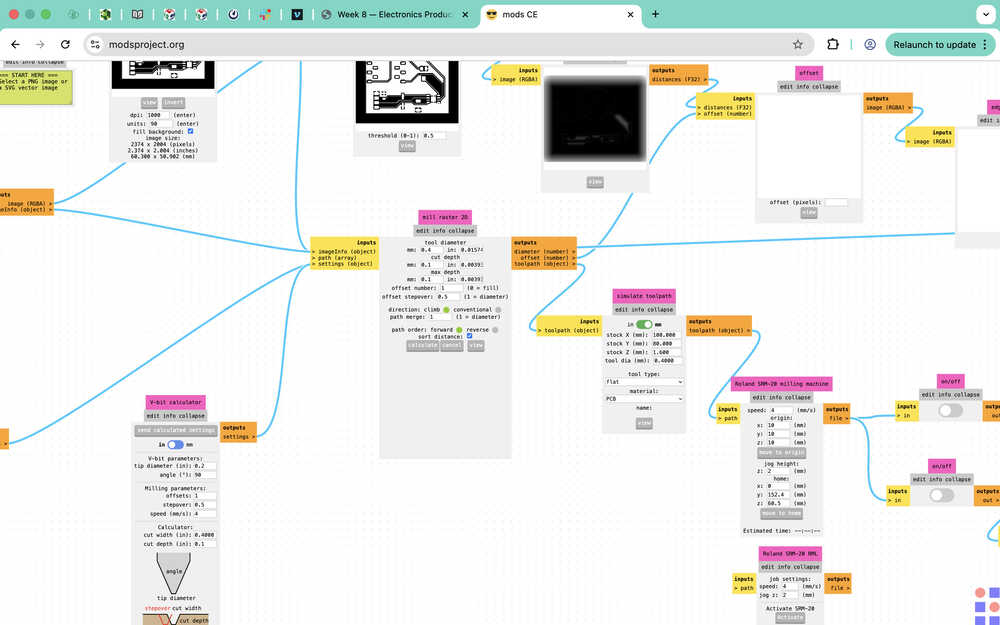Click view button under distance transform image
The height and width of the screenshot is (625, 1000).
tap(595, 182)
